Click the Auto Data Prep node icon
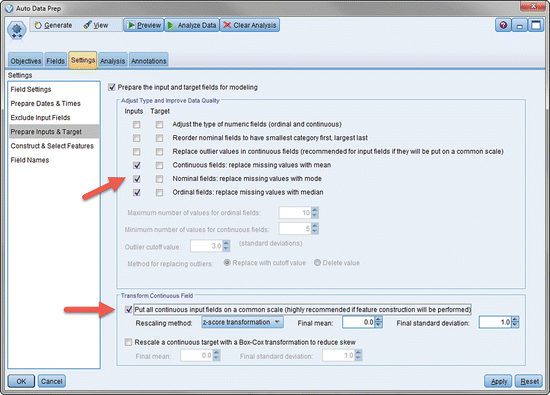Screen dimensions: 550x395 (x=17, y=30)
